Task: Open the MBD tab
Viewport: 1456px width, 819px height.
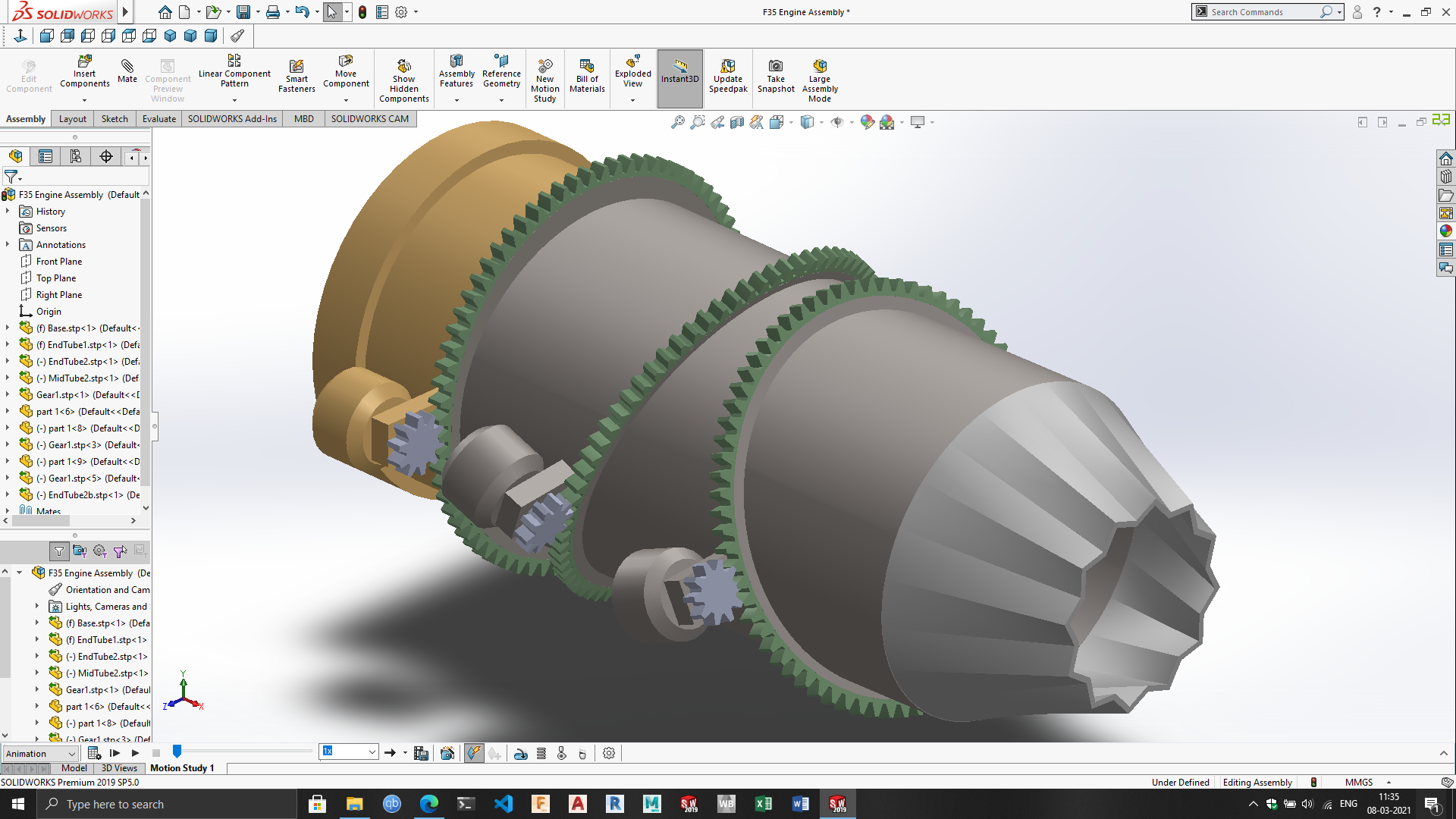Action: point(304,119)
